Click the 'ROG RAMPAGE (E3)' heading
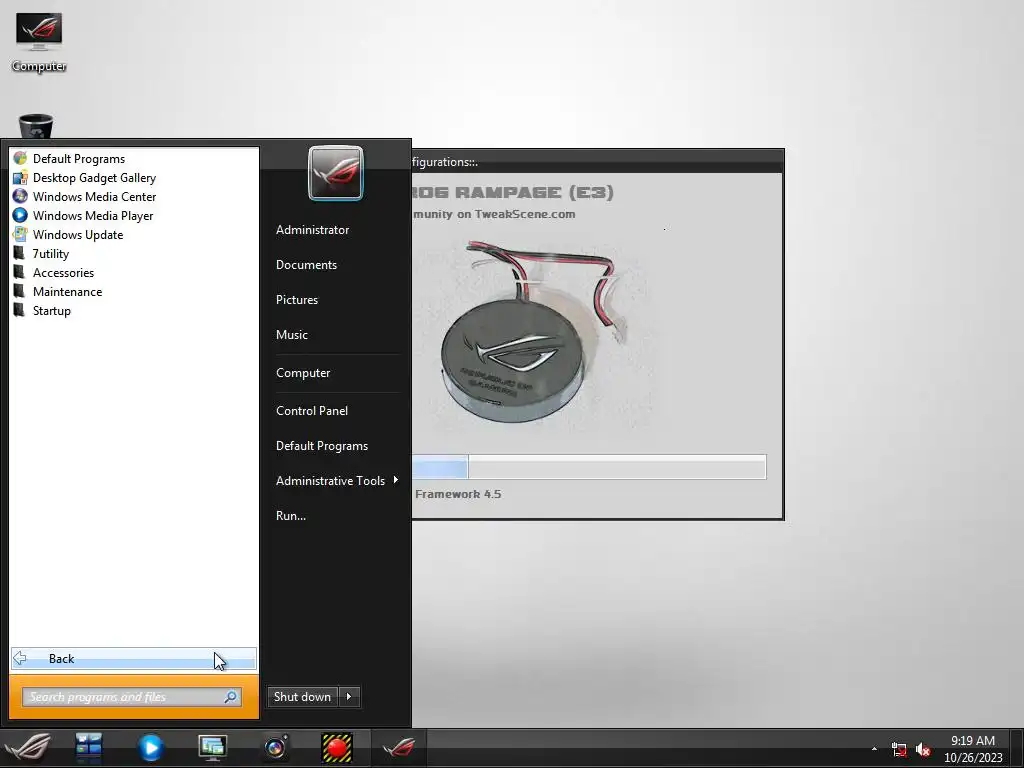 point(513,192)
